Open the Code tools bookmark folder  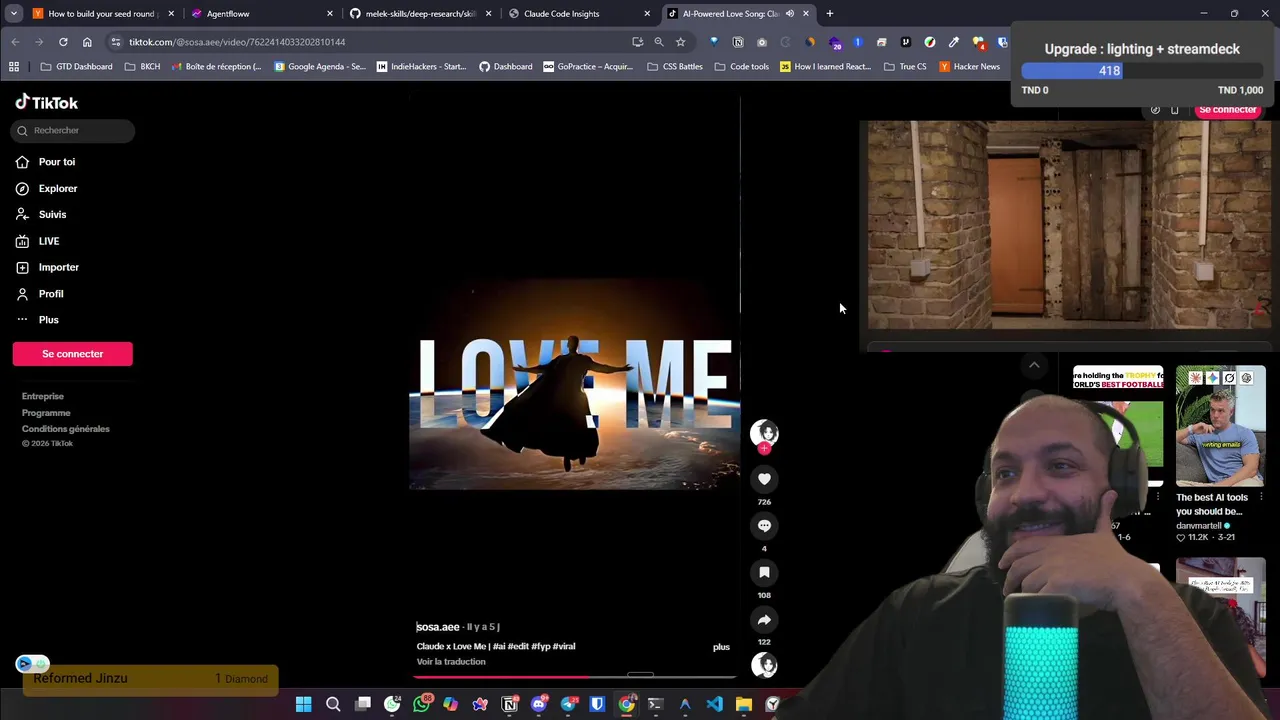(741, 67)
